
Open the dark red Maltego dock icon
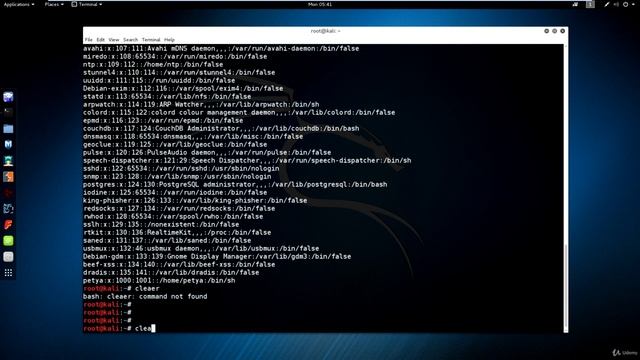8,193
